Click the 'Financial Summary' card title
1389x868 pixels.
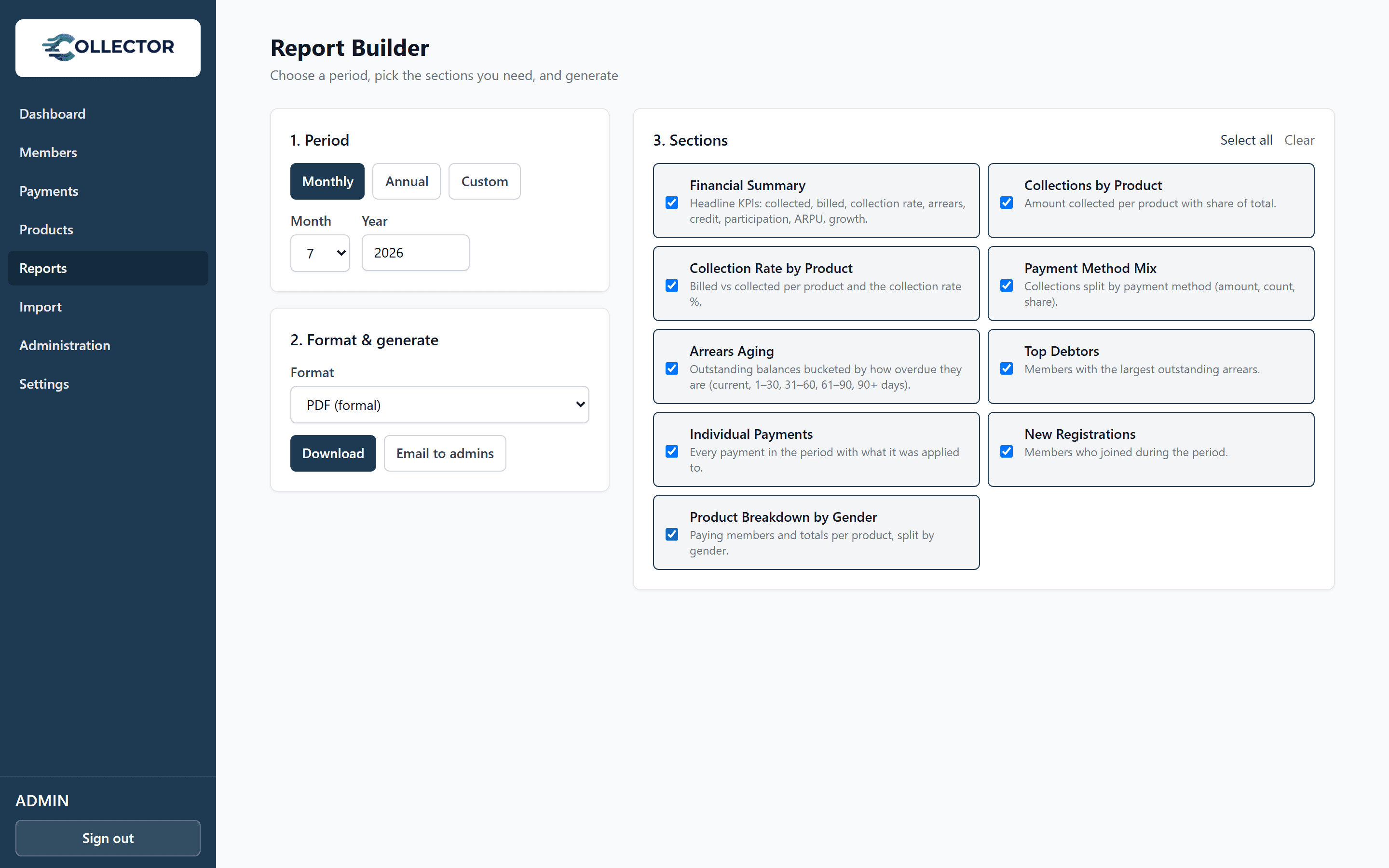coord(747,186)
